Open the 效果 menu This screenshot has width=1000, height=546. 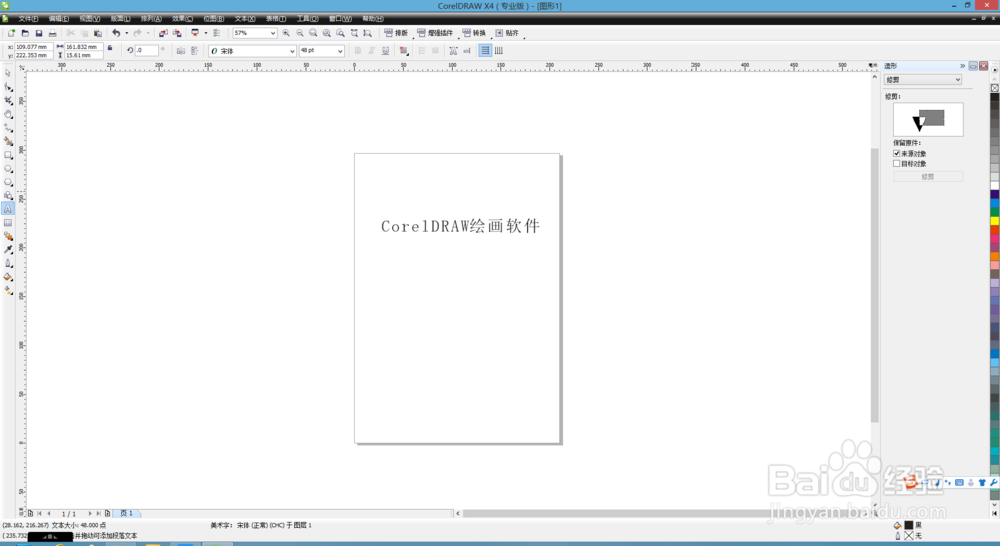point(182,18)
